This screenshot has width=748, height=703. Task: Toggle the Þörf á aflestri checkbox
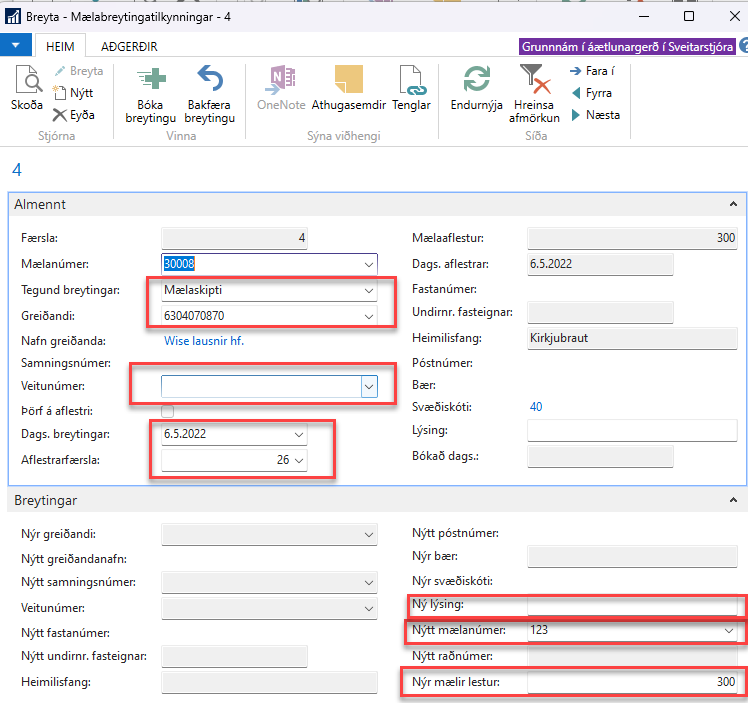coord(168,411)
